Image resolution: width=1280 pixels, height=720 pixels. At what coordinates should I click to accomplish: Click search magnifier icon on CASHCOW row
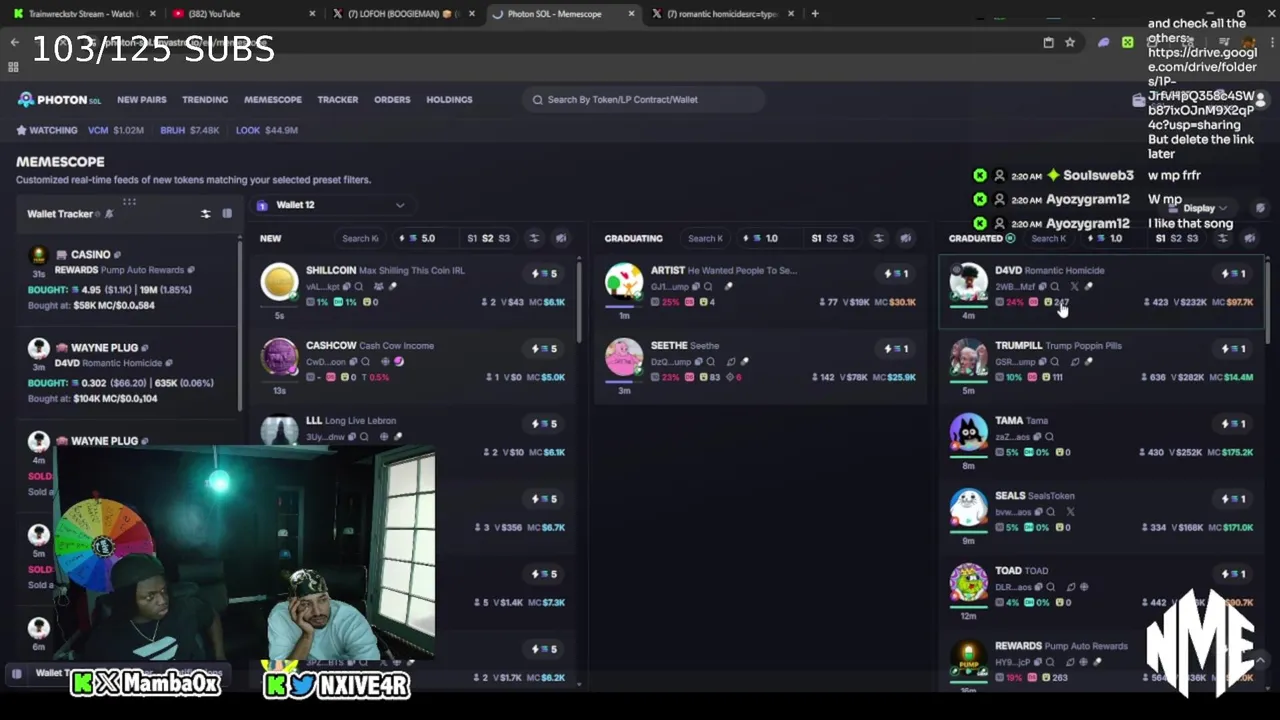[365, 362]
